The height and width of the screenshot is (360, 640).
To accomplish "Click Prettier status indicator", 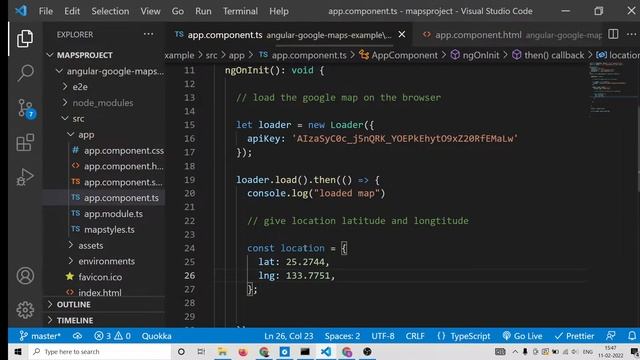I will point(574,336).
